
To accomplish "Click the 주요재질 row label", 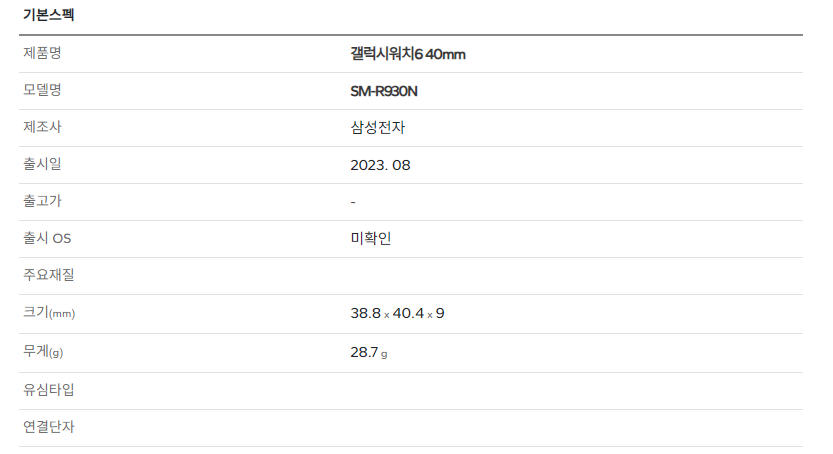I will [48, 275].
